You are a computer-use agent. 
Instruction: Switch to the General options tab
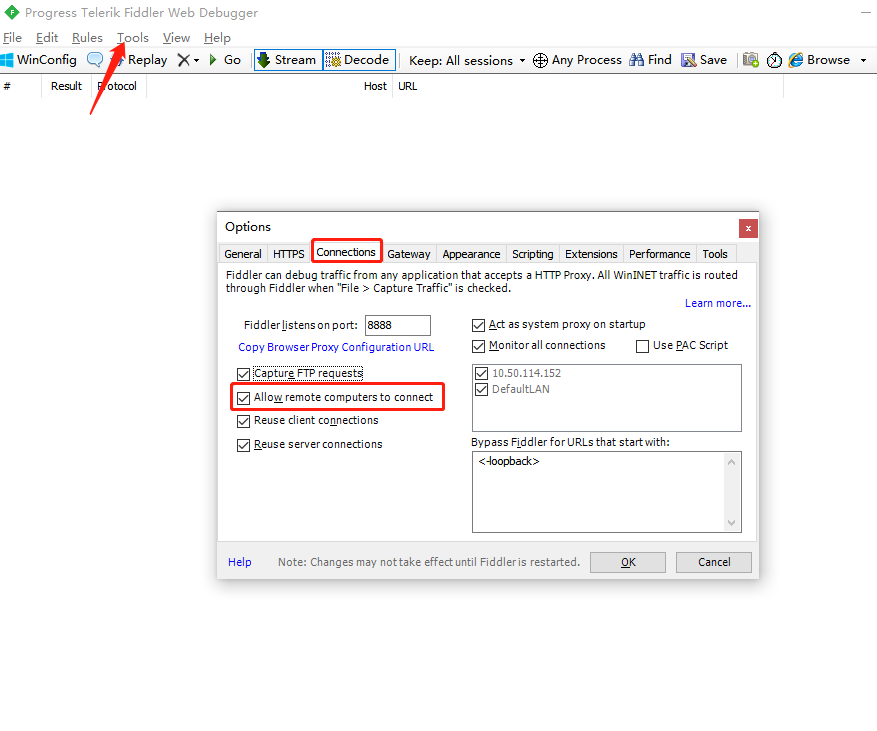[x=243, y=254]
